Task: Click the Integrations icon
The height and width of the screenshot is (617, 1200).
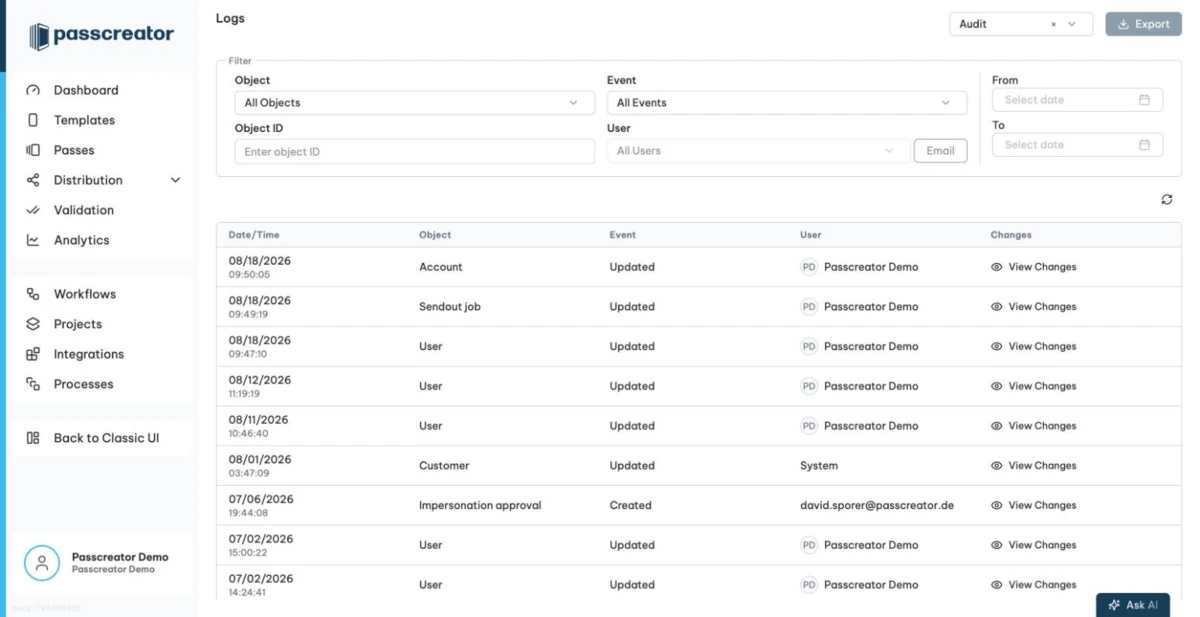Action: [x=33, y=354]
